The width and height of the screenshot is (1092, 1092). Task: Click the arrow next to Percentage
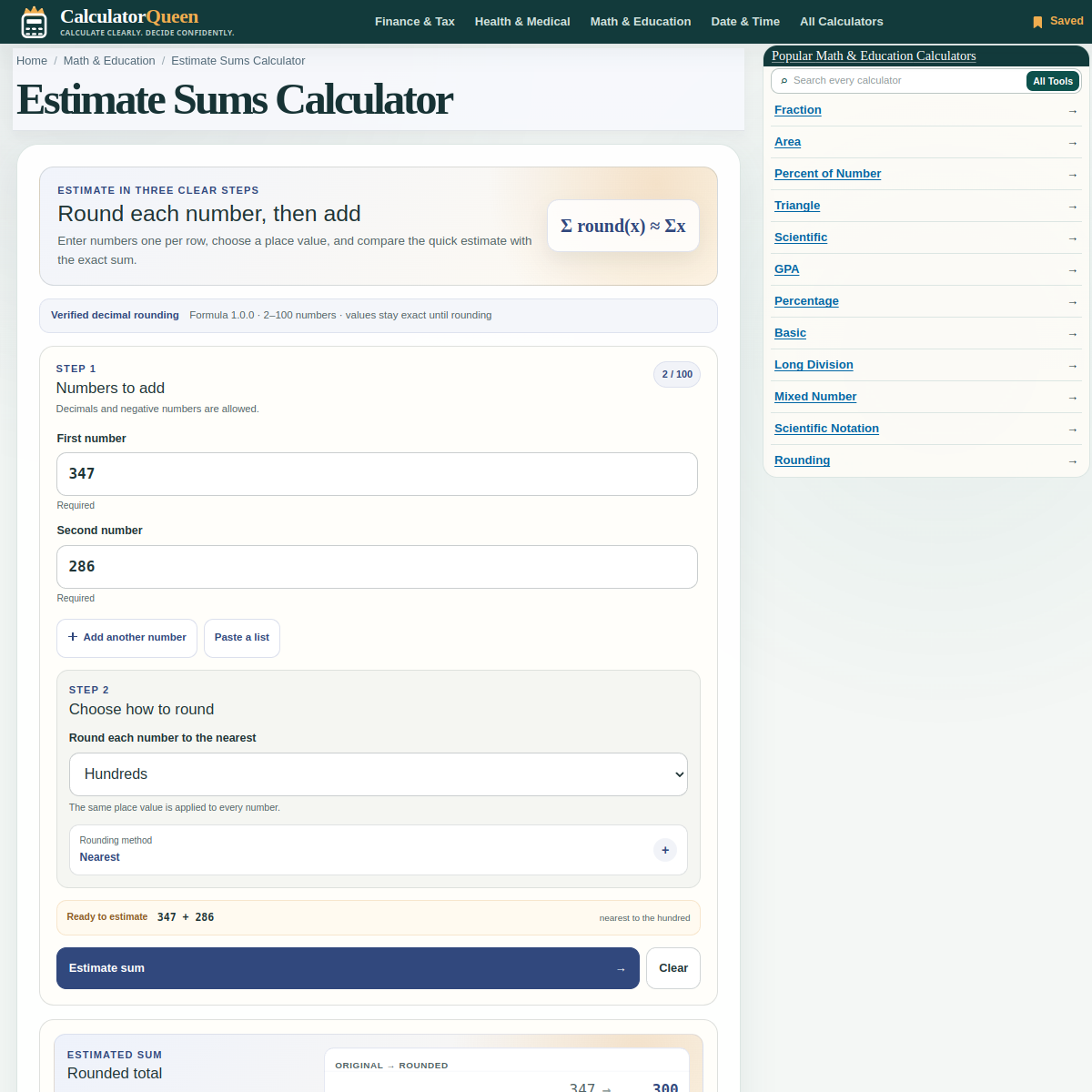click(x=1072, y=302)
